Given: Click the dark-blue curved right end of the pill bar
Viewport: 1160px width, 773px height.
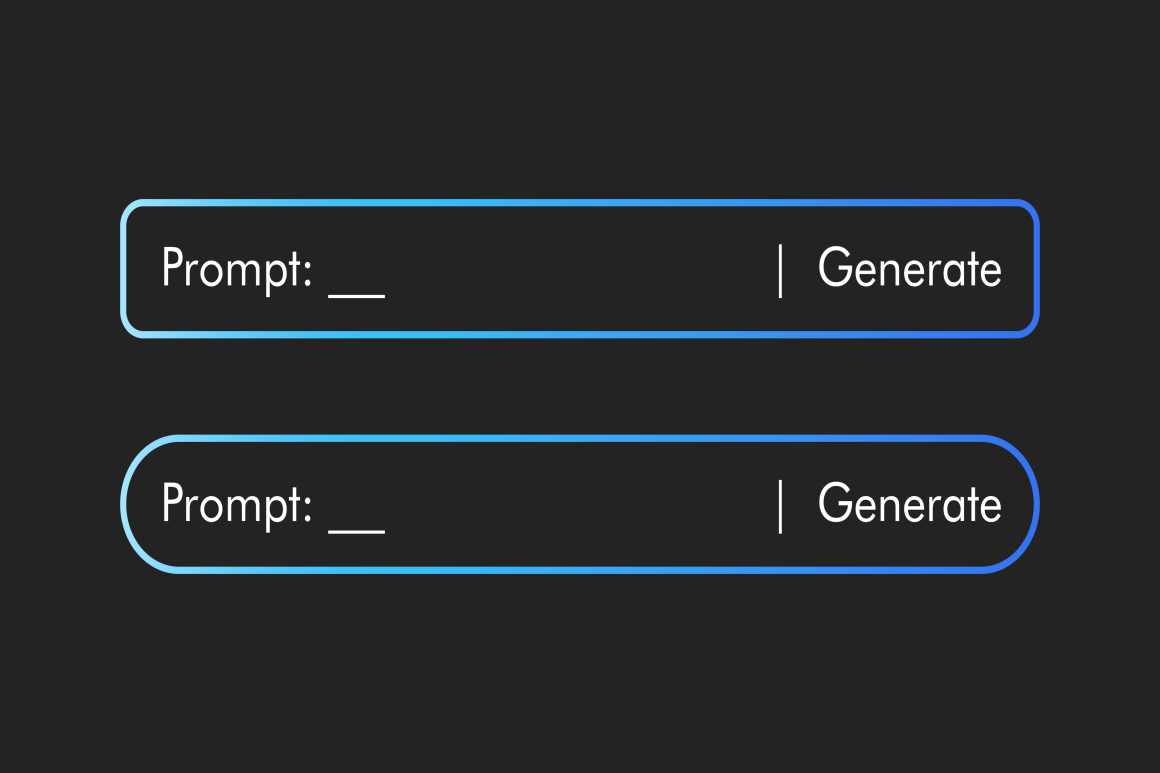Looking at the screenshot, I should 1036,504.
